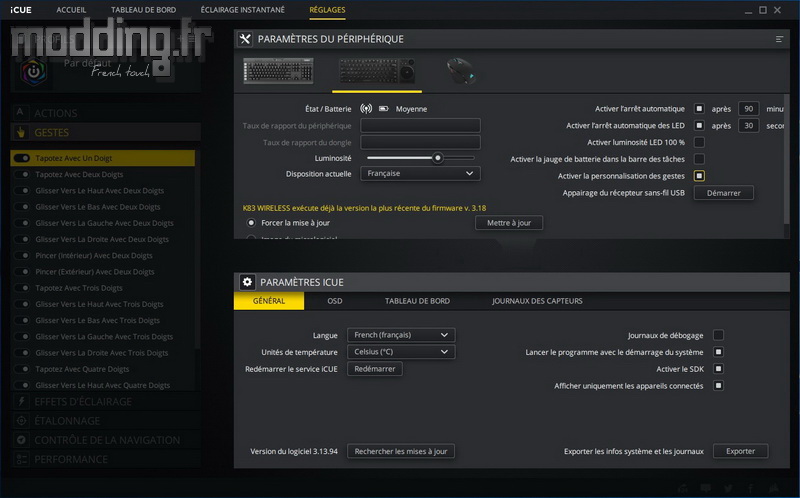The width and height of the screenshot is (800, 498).
Task: Click the Actions section letter A icon
Action: pyautogui.click(x=20, y=113)
